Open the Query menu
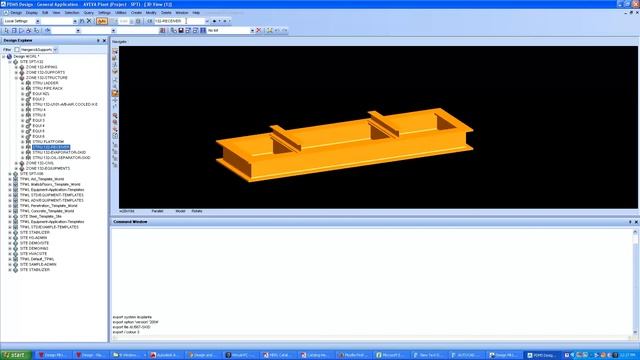Viewport: 640px width, 360px height. [89, 13]
